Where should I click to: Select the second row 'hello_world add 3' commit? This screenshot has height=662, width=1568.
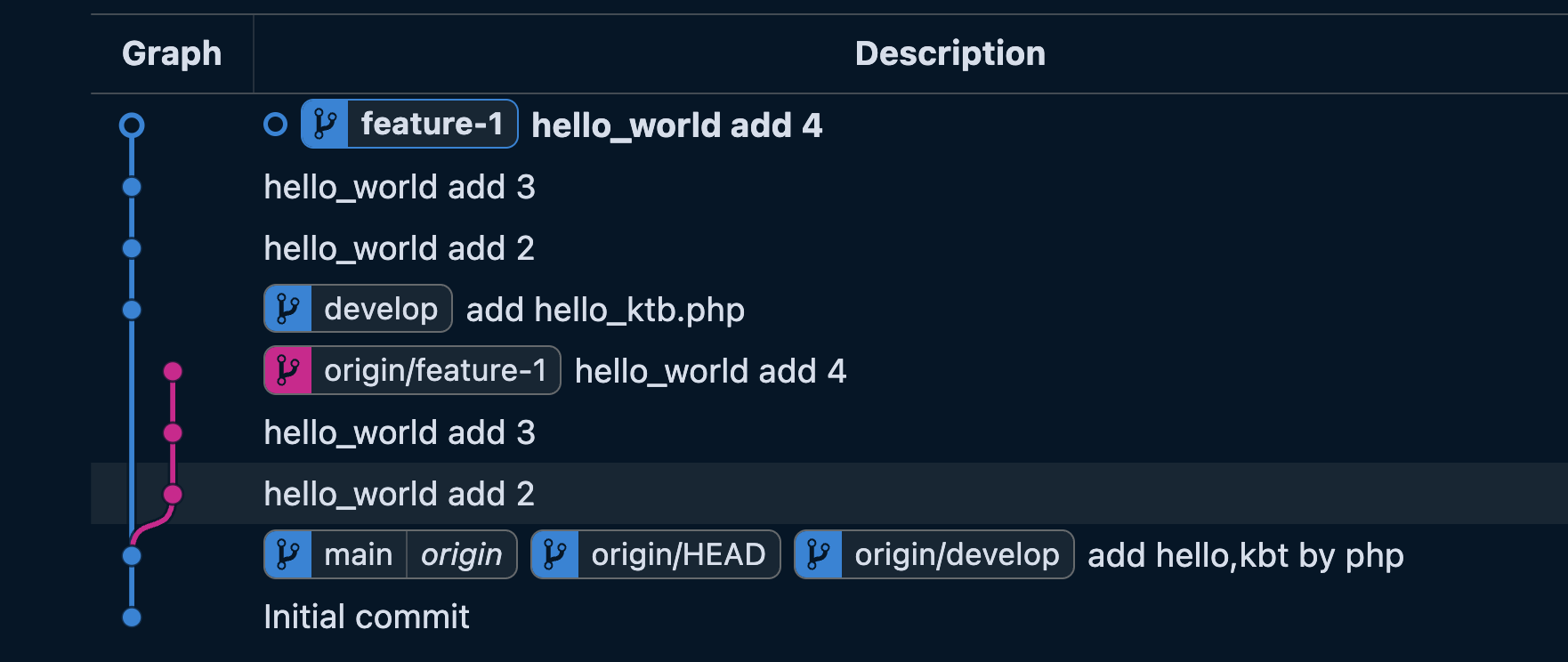400,187
